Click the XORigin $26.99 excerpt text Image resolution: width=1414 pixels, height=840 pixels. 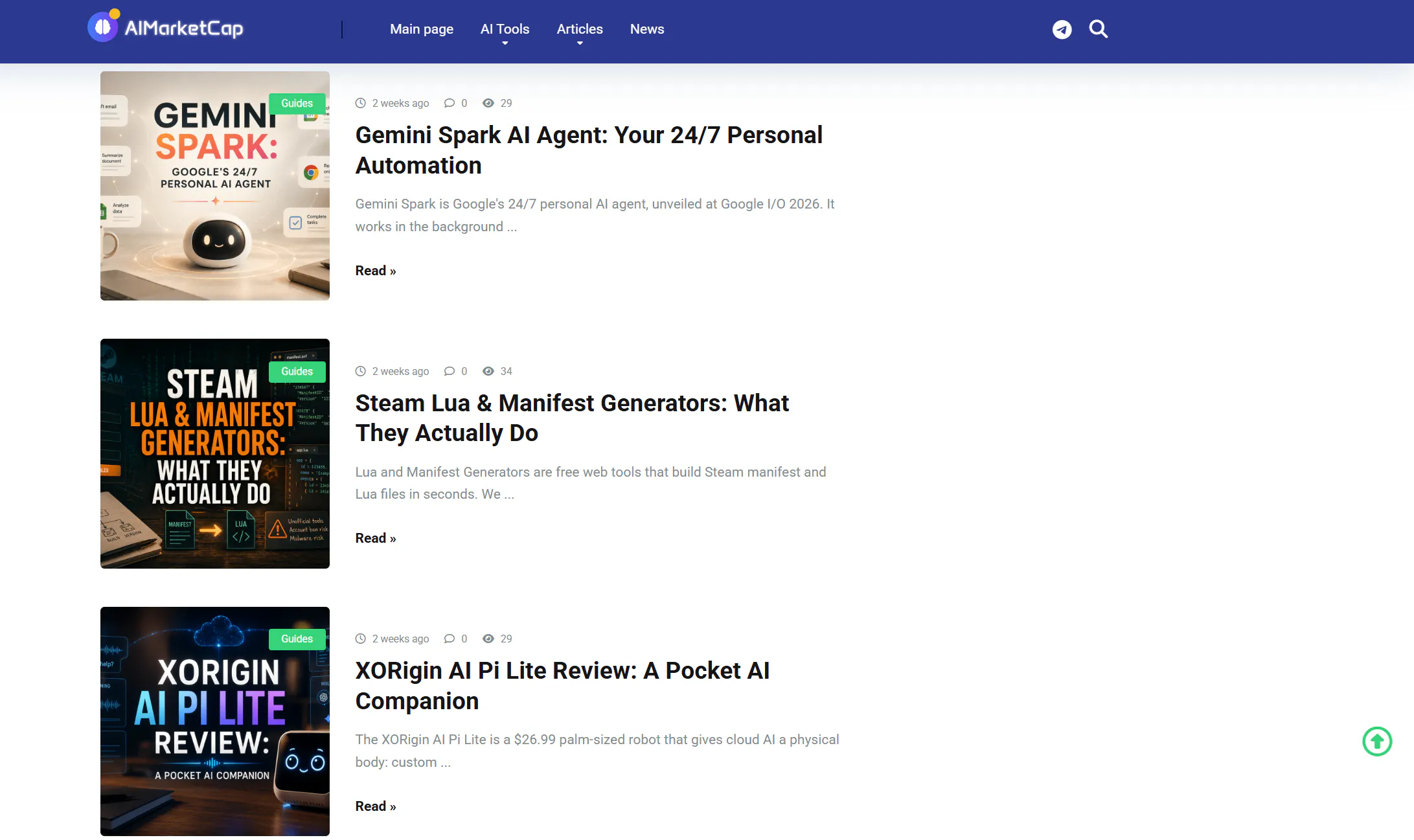coord(597,751)
